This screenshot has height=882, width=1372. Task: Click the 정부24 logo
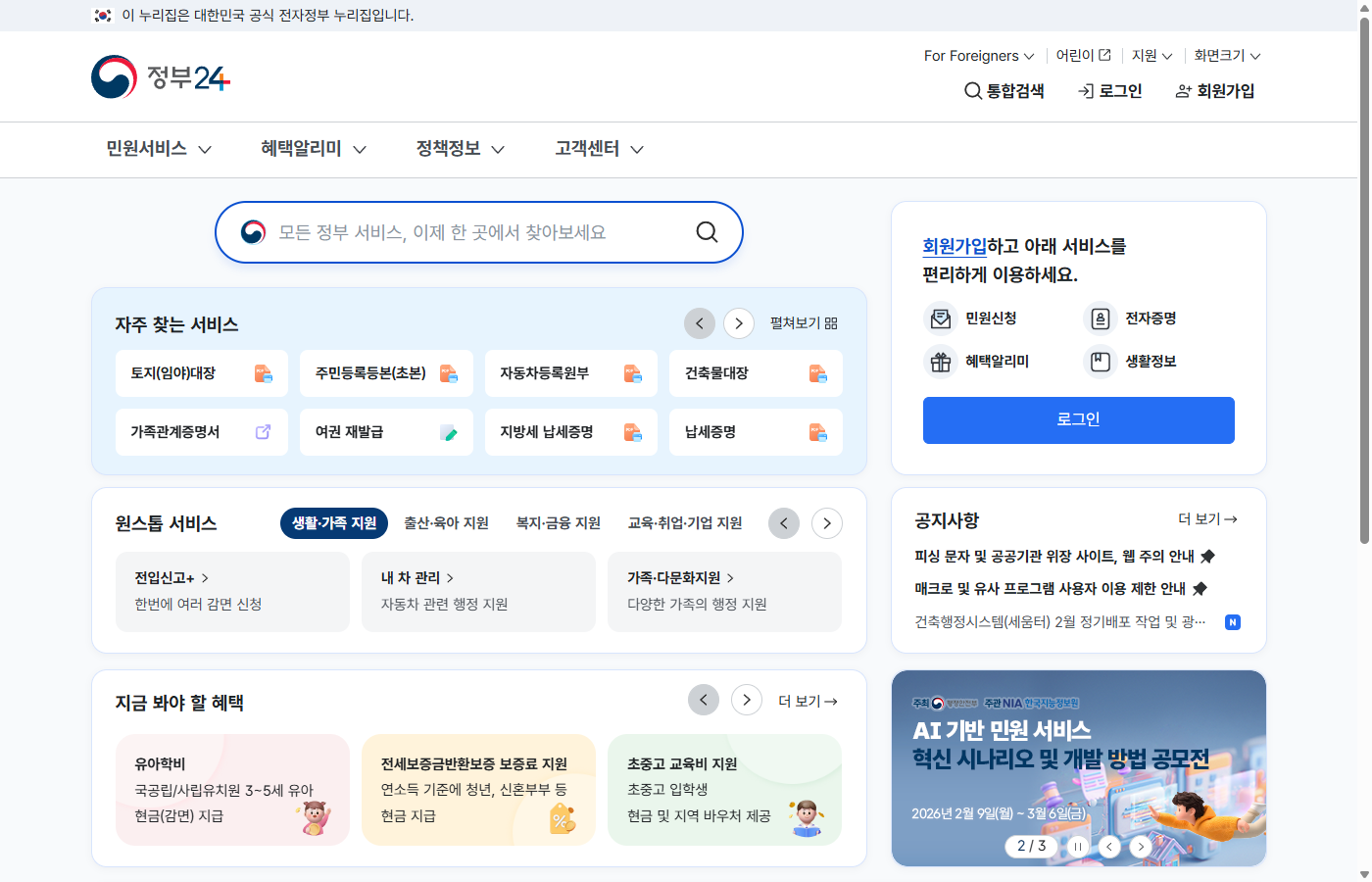click(x=160, y=76)
